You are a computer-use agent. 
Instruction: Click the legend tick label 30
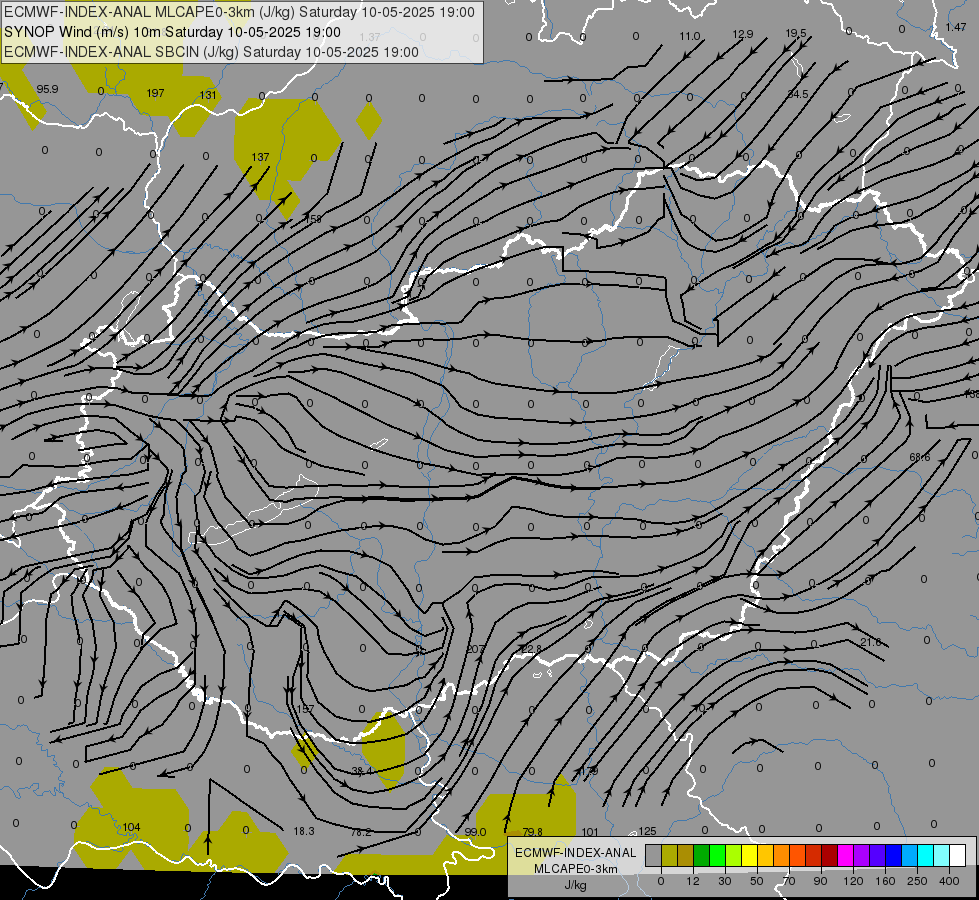(724, 881)
